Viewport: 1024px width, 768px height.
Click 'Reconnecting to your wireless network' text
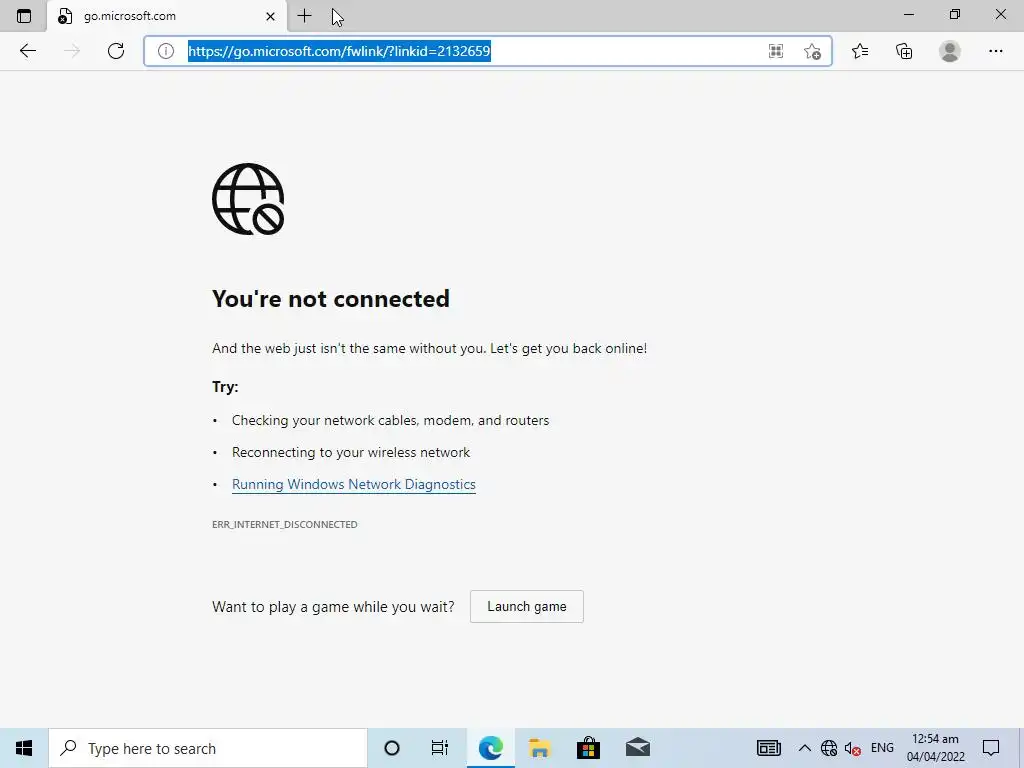(351, 453)
